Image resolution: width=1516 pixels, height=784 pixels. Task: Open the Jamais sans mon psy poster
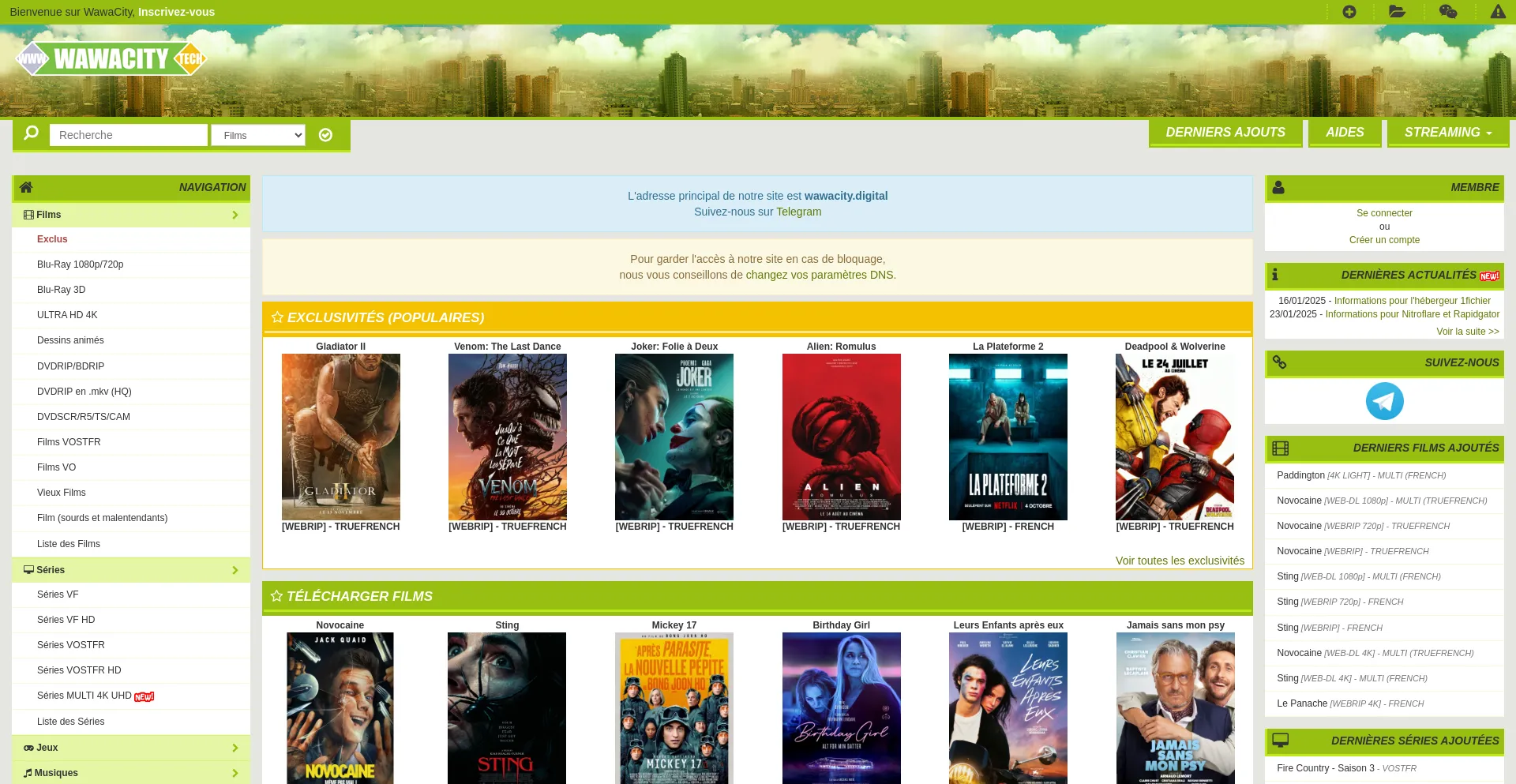[x=1176, y=708]
